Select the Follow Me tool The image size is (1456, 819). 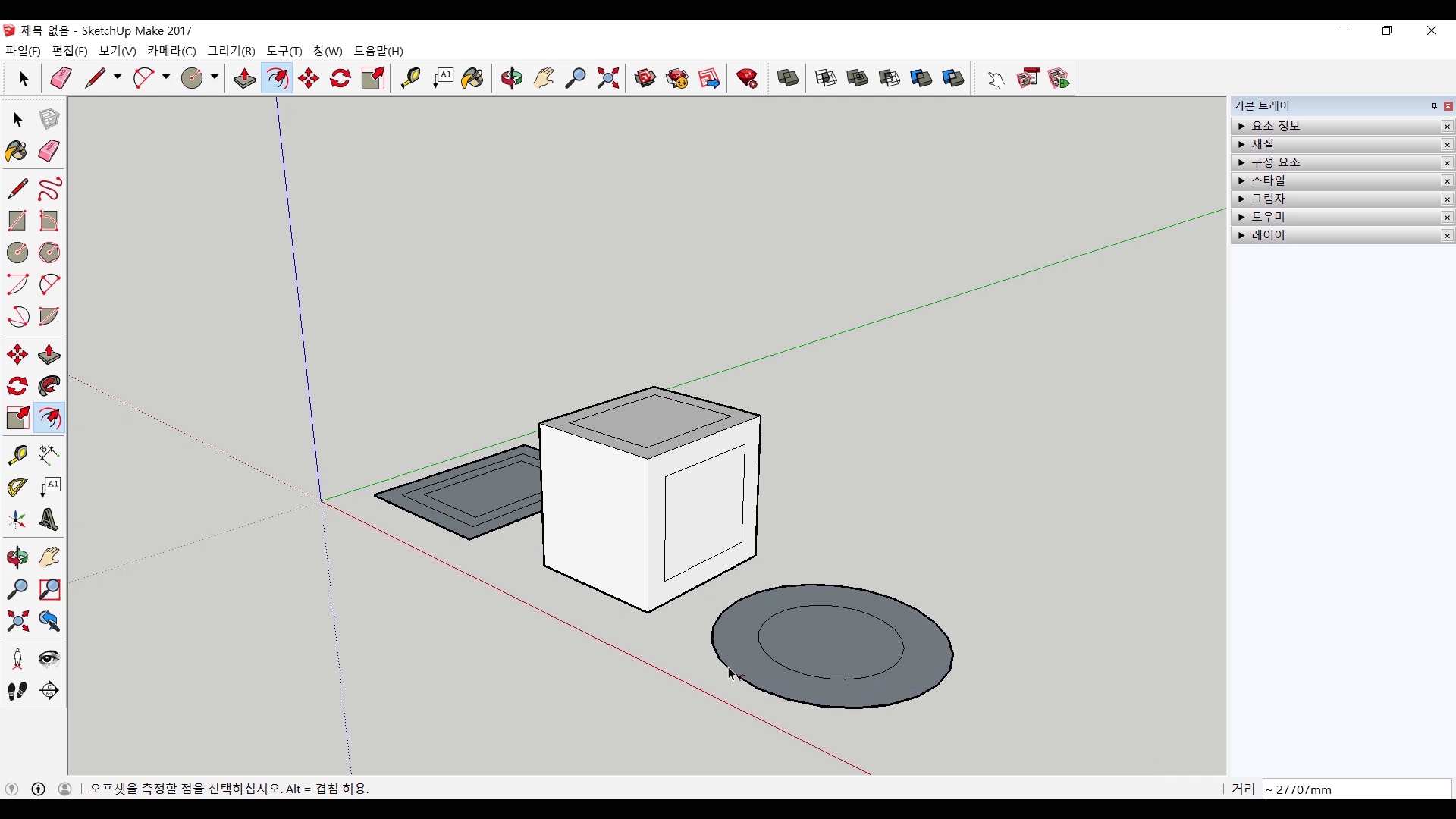[49, 386]
